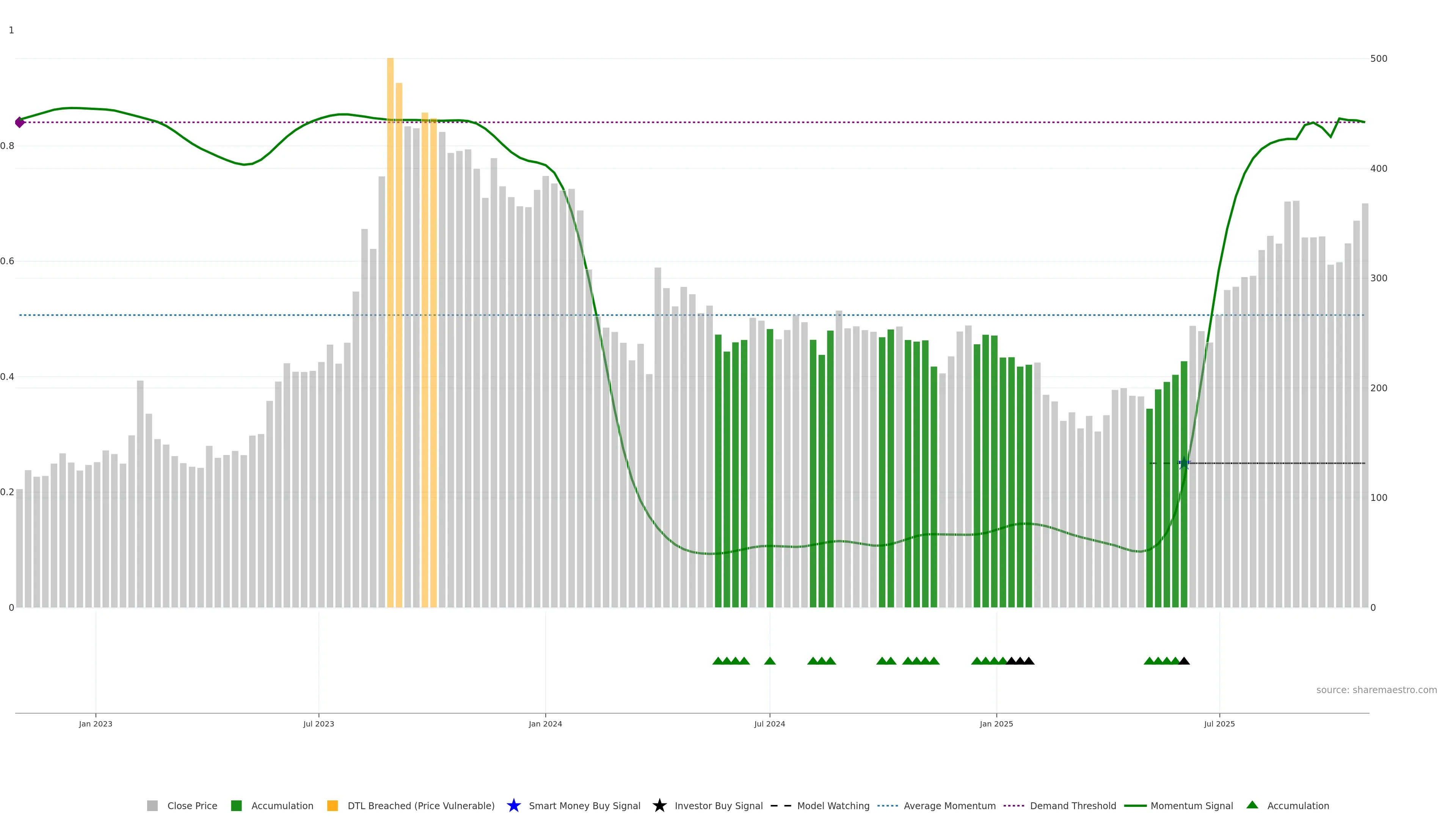Toggle the Close Price series label
Viewport: 1456px width, 819px height.
point(192,805)
